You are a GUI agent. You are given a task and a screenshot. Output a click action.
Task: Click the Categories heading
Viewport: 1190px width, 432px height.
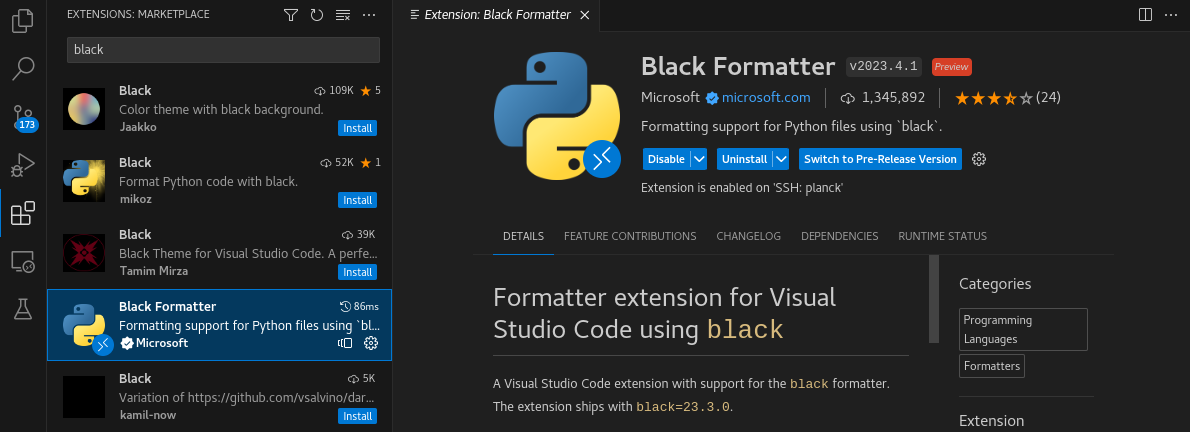click(x=995, y=284)
